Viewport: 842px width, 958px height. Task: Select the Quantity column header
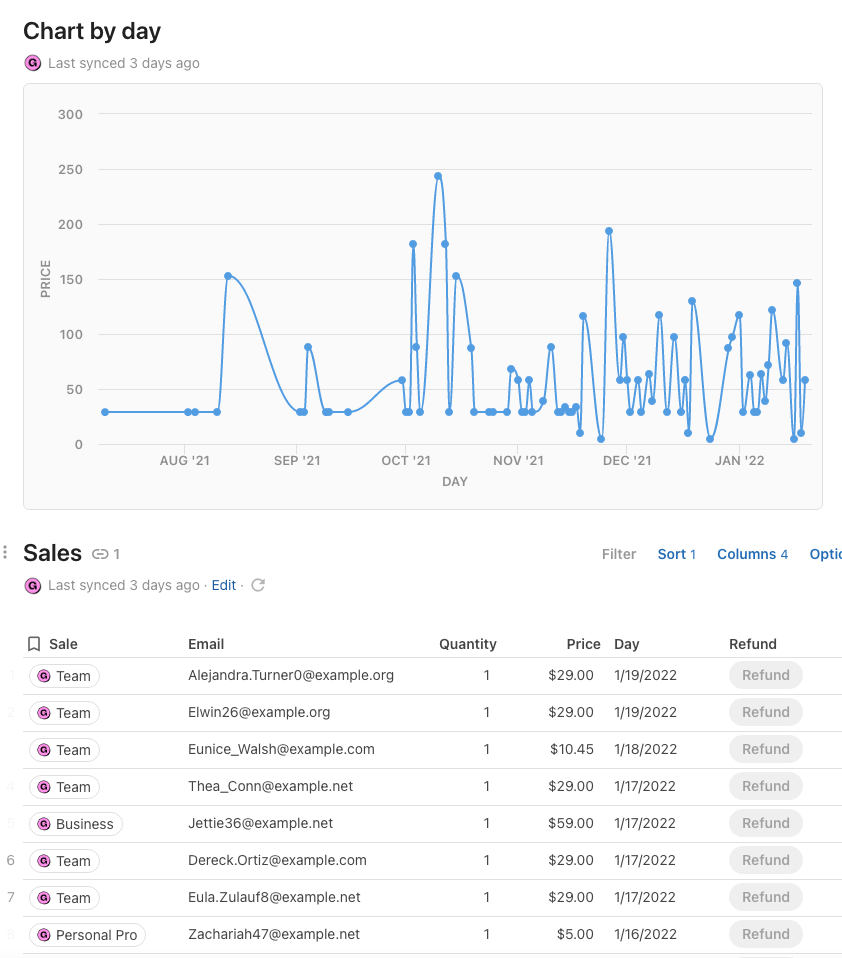(467, 644)
